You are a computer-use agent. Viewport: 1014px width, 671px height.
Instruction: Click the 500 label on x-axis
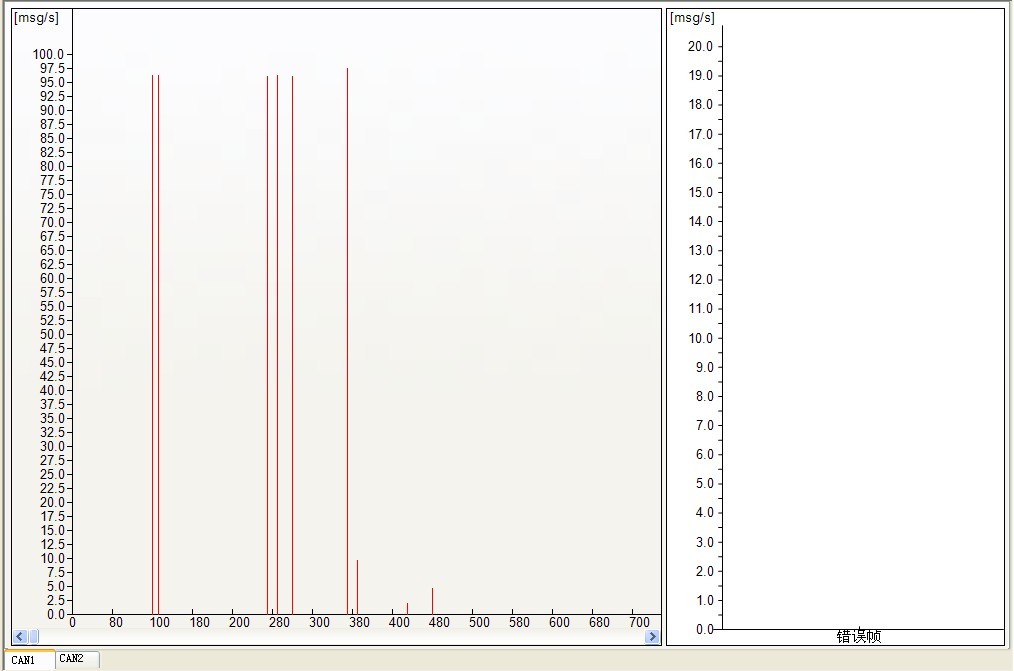coord(479,622)
